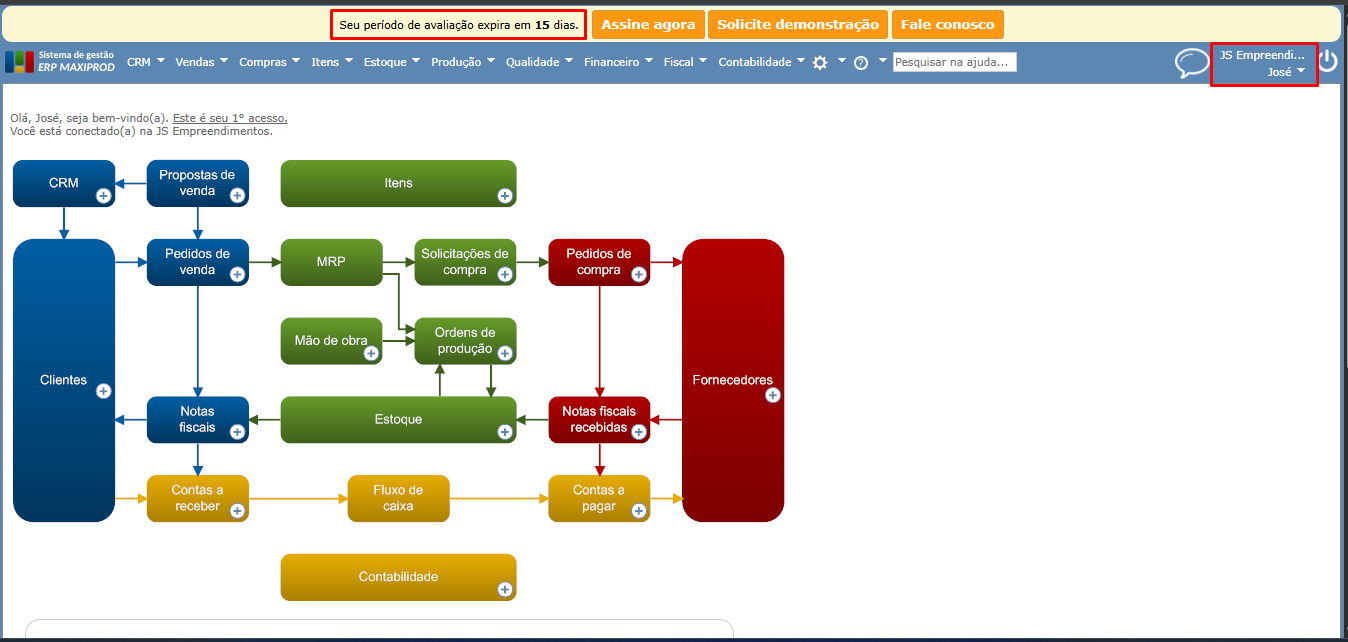
Task: Open the Fluxo de caixa block
Action: pos(398,498)
